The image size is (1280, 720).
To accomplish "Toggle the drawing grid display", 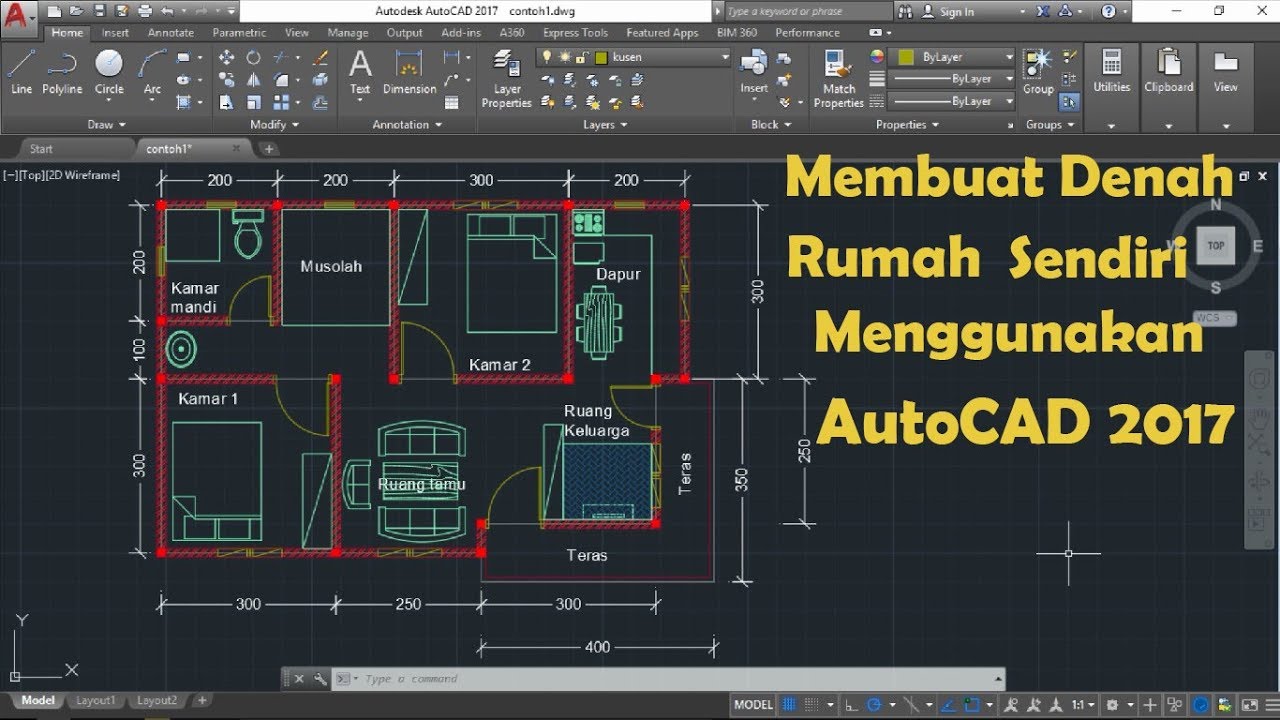I will point(788,705).
